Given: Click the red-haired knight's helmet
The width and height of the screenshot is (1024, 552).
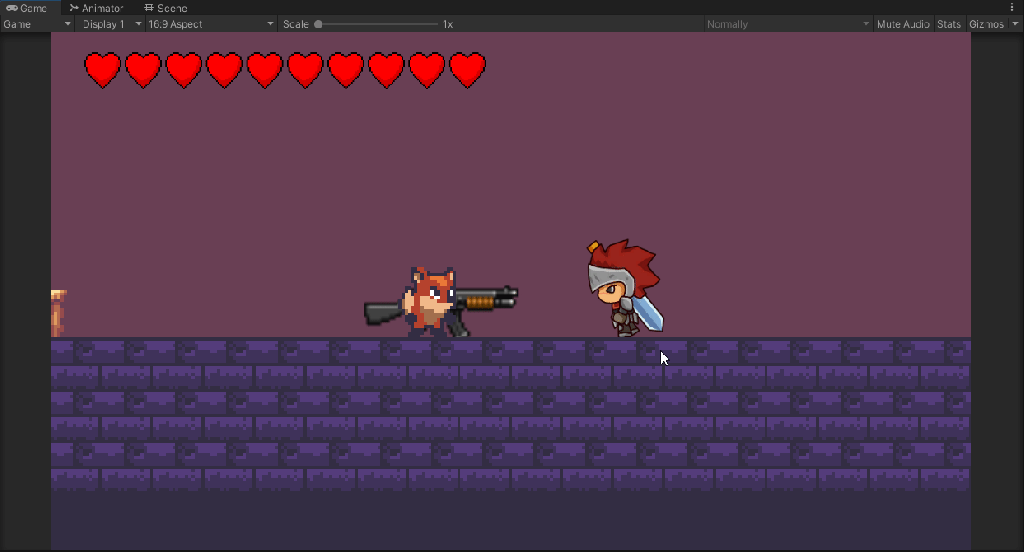Looking at the screenshot, I should tap(606, 270).
